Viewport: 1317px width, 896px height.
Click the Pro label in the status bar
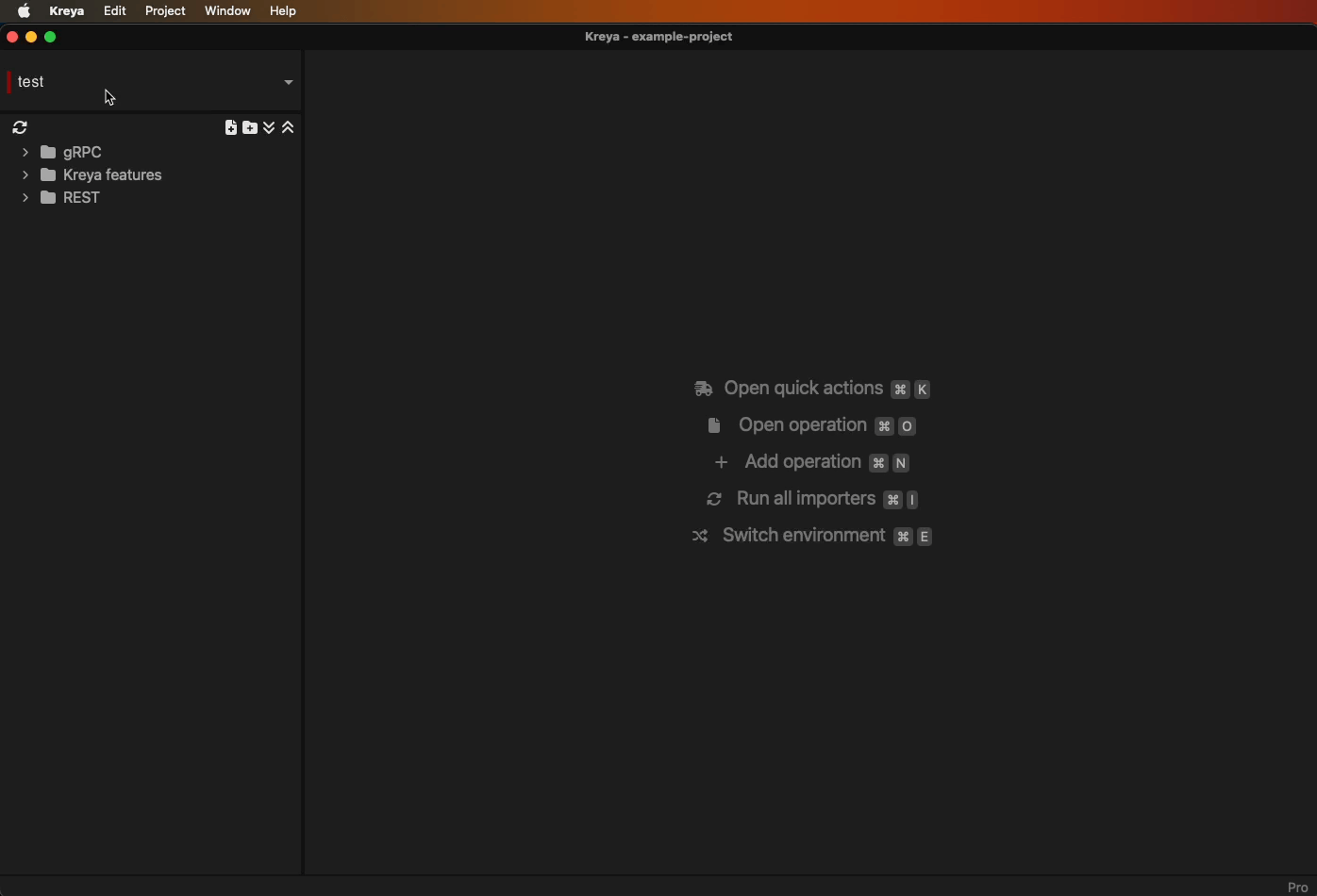[x=1298, y=887]
